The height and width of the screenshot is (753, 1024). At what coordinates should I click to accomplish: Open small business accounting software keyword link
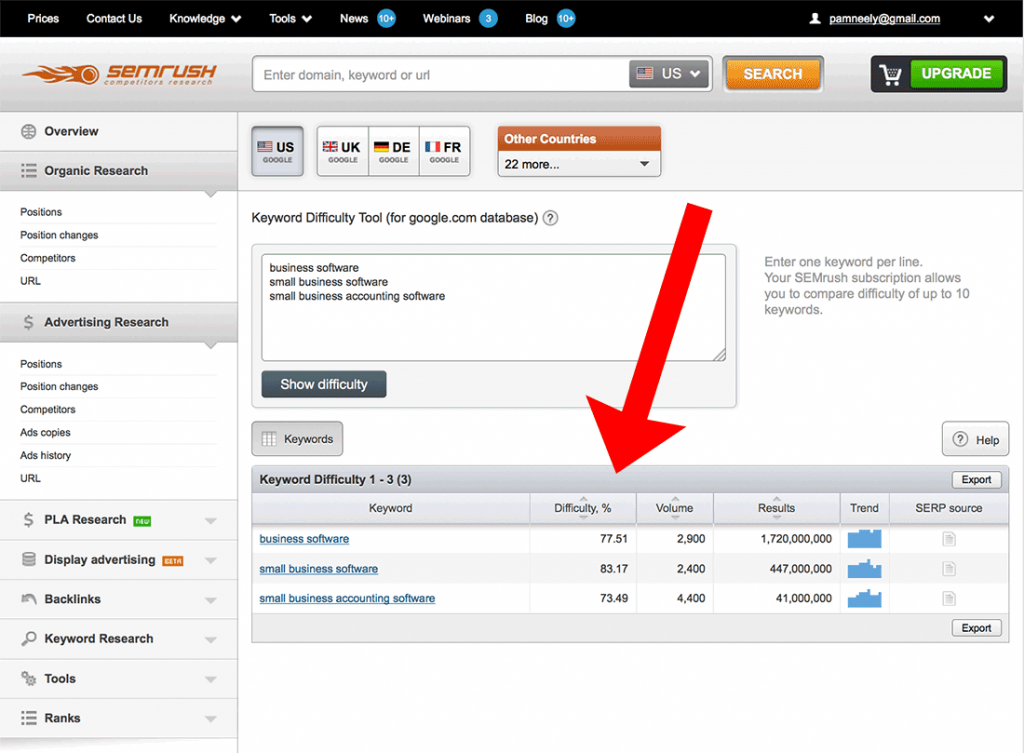pyautogui.click(x=347, y=598)
